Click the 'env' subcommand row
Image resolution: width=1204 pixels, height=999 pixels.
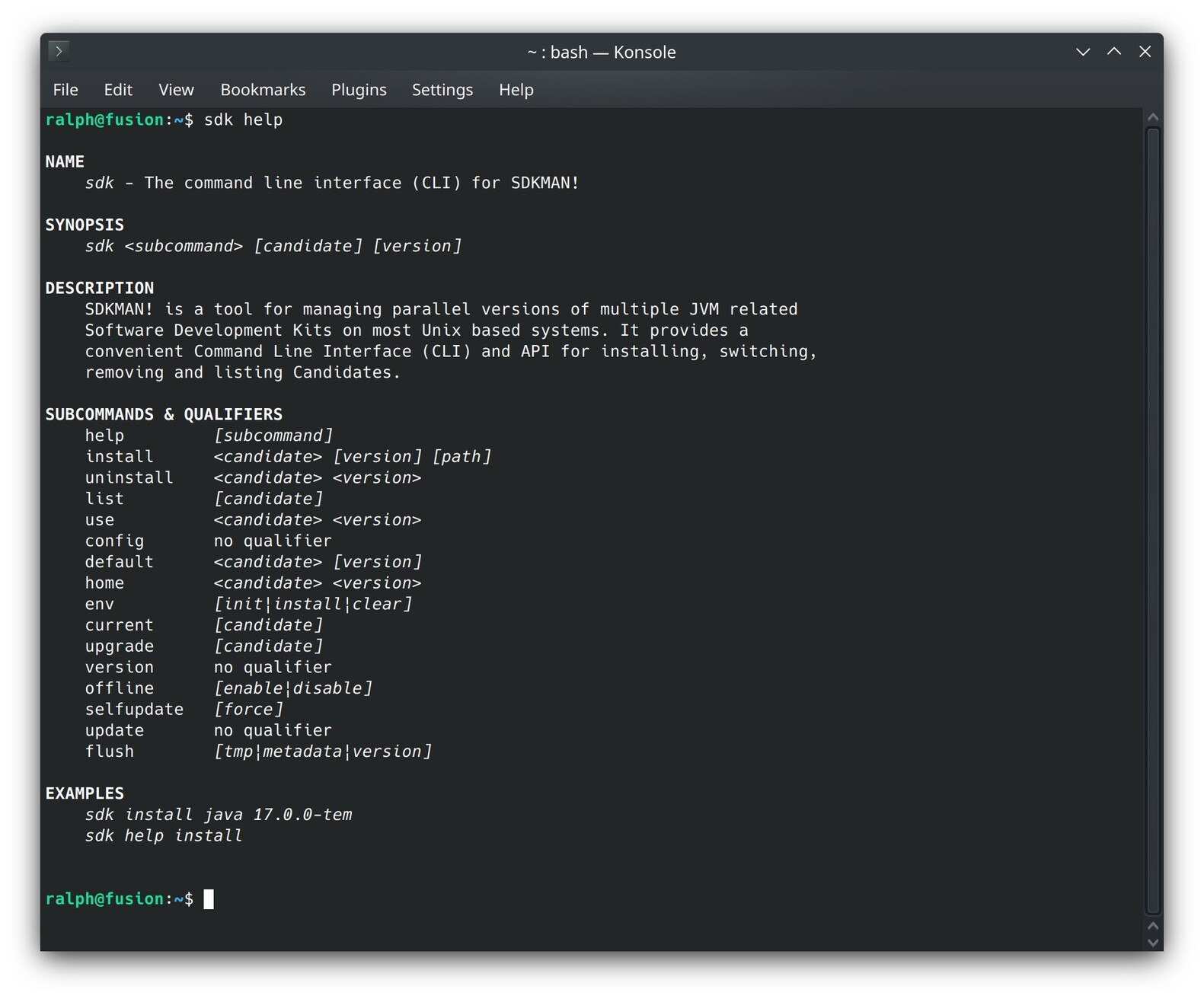(x=248, y=604)
